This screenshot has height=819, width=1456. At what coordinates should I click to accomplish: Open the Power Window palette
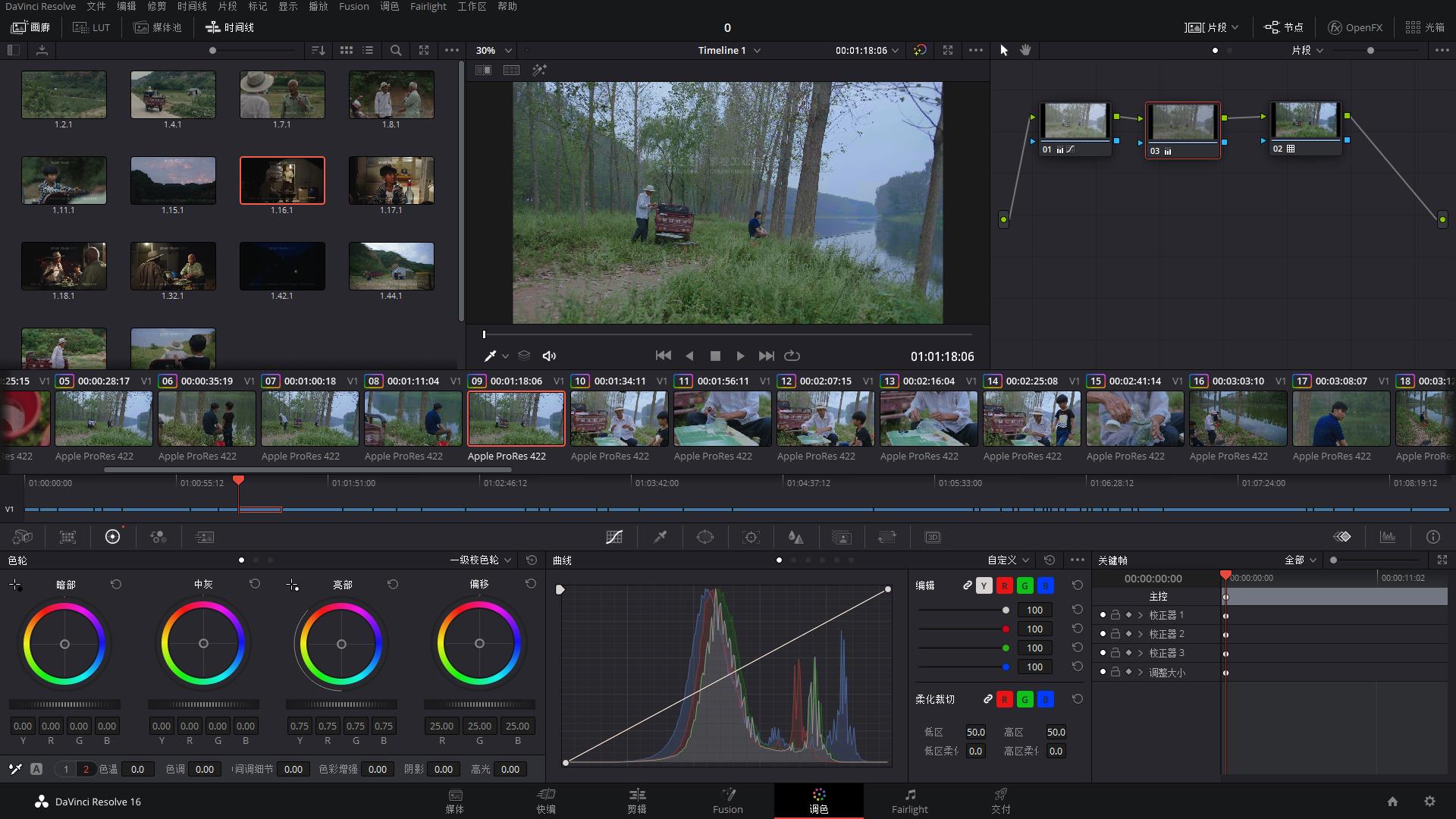coord(705,537)
